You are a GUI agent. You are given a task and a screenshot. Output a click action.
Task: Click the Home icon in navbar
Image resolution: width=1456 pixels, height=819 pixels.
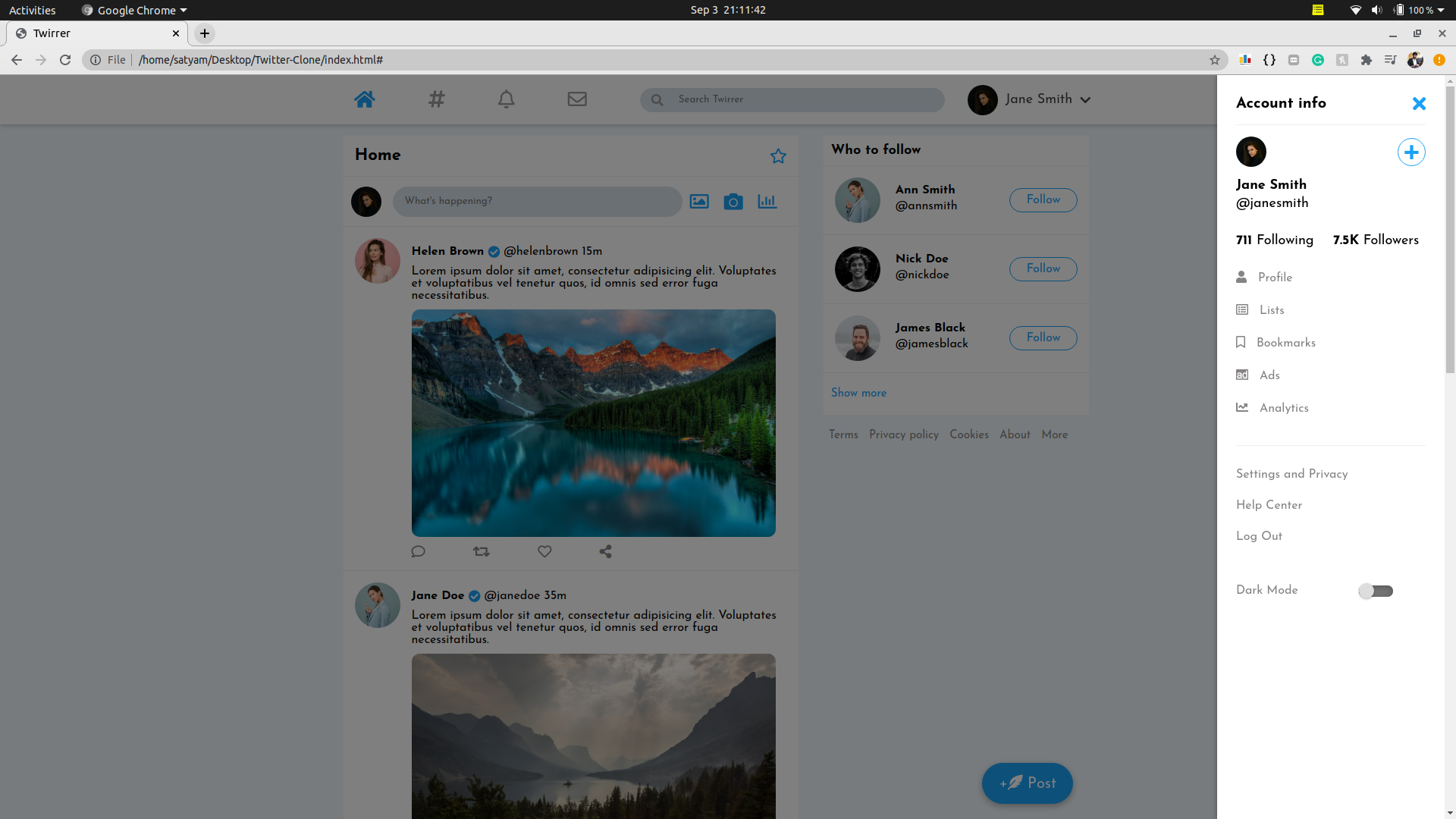click(364, 99)
